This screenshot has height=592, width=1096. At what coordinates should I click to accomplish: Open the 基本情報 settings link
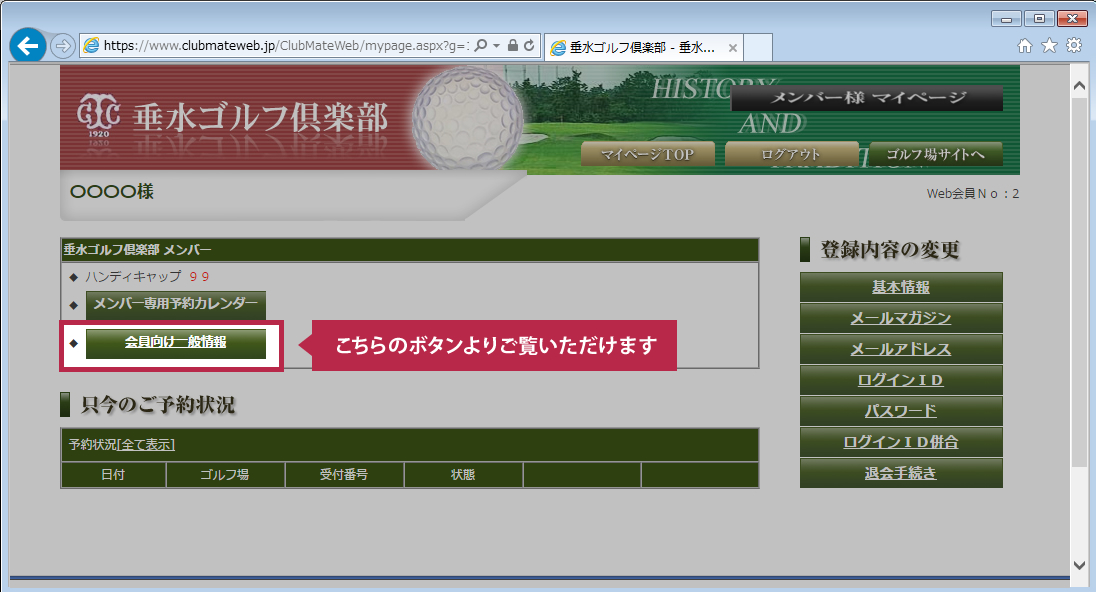click(x=901, y=287)
